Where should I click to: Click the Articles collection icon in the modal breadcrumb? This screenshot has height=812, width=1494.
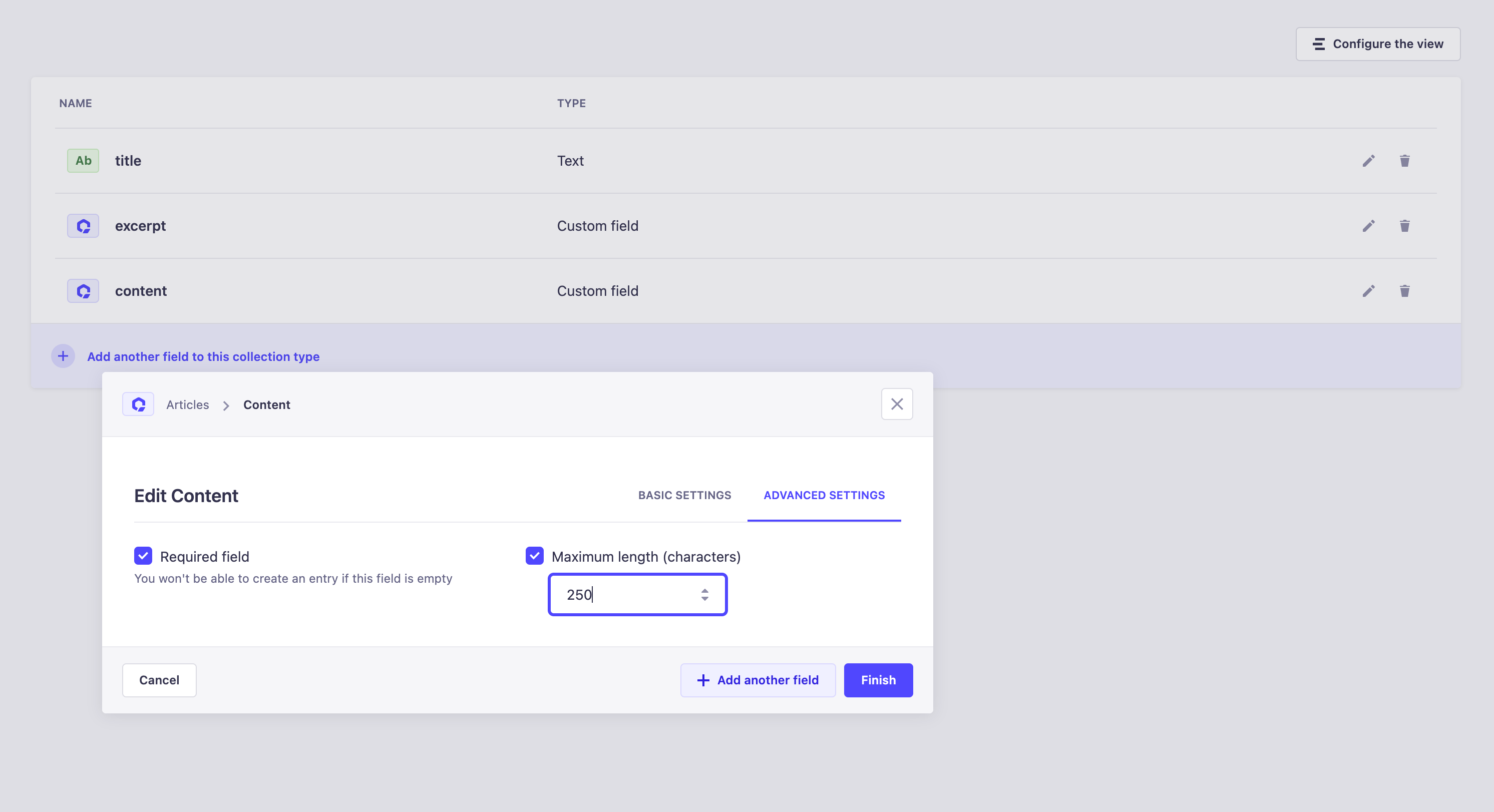coord(138,404)
